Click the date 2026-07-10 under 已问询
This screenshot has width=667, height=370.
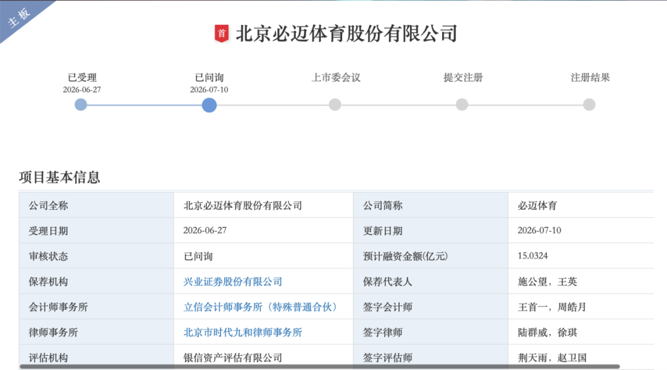pyautogui.click(x=209, y=90)
